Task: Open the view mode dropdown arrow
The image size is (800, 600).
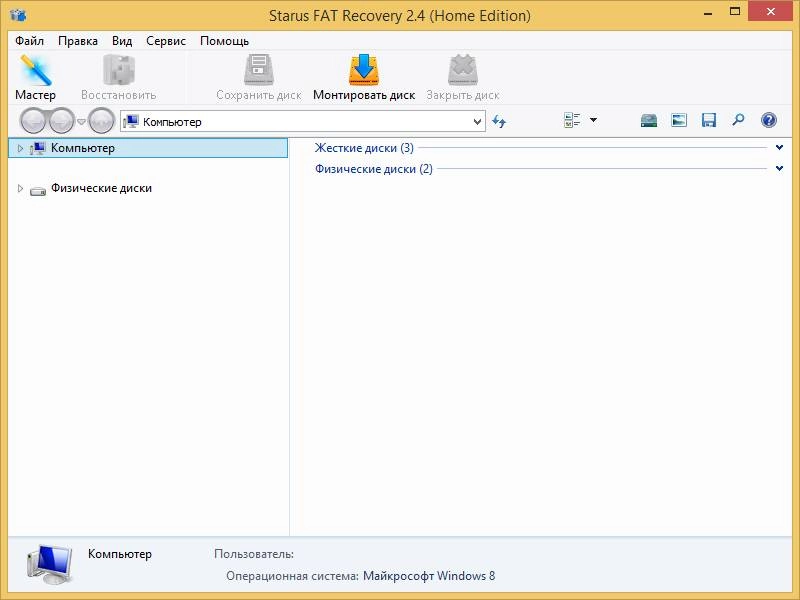Action: [x=593, y=120]
